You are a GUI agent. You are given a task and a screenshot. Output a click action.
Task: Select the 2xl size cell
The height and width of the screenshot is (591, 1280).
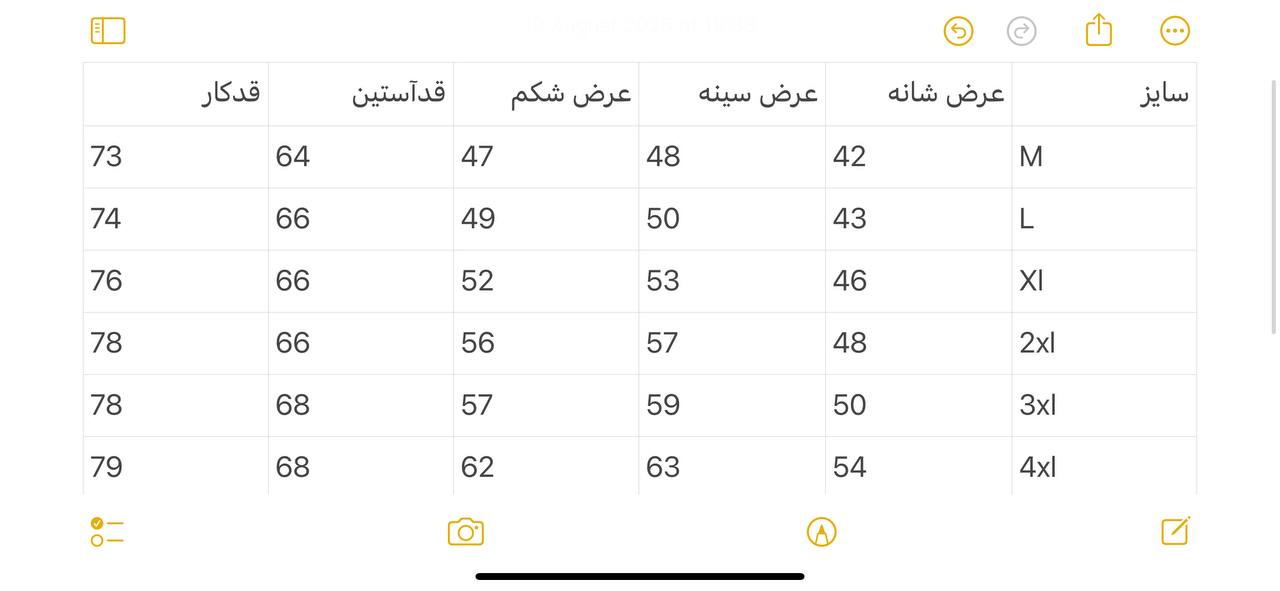1104,343
